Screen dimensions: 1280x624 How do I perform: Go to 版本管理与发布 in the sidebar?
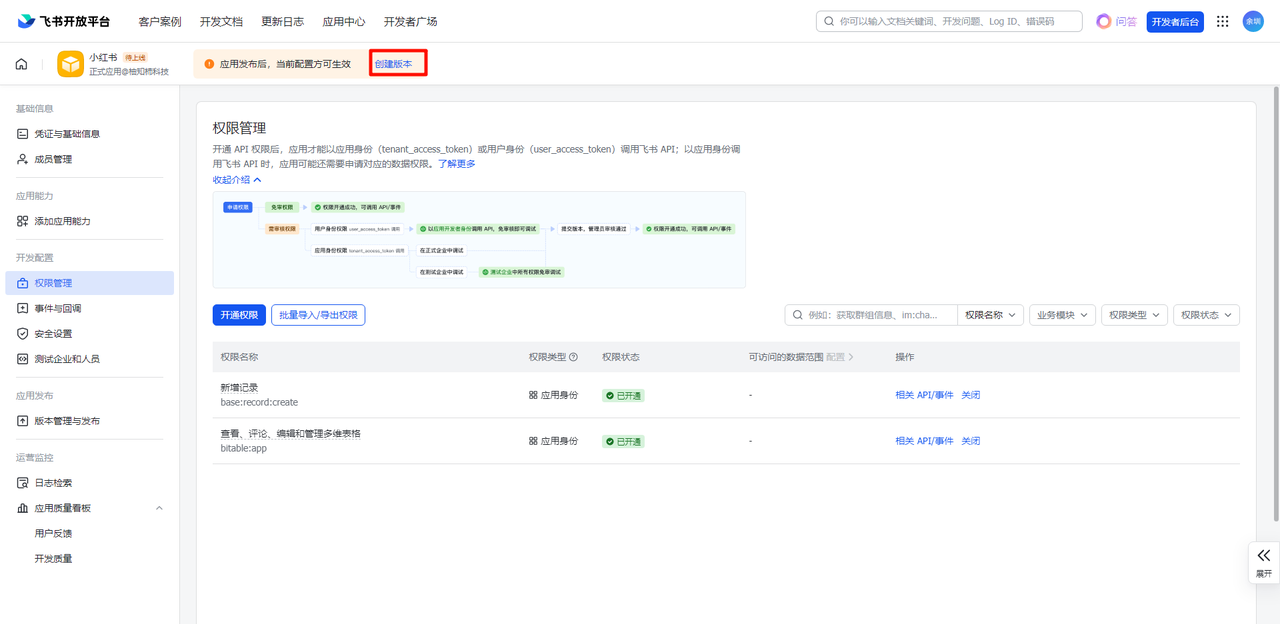point(67,421)
